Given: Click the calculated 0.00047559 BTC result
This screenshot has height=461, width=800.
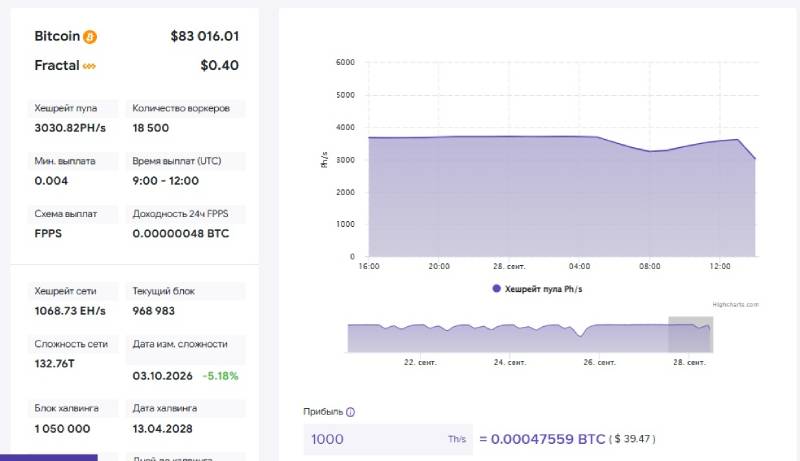Looking at the screenshot, I should point(547,439).
